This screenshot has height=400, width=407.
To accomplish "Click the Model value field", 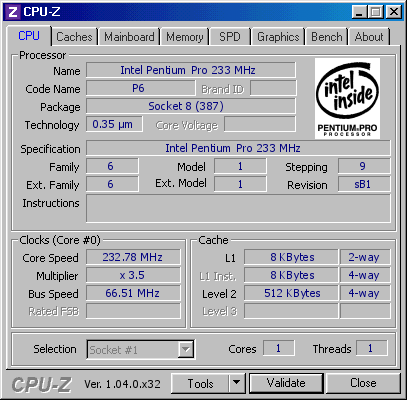I will coord(240,166).
